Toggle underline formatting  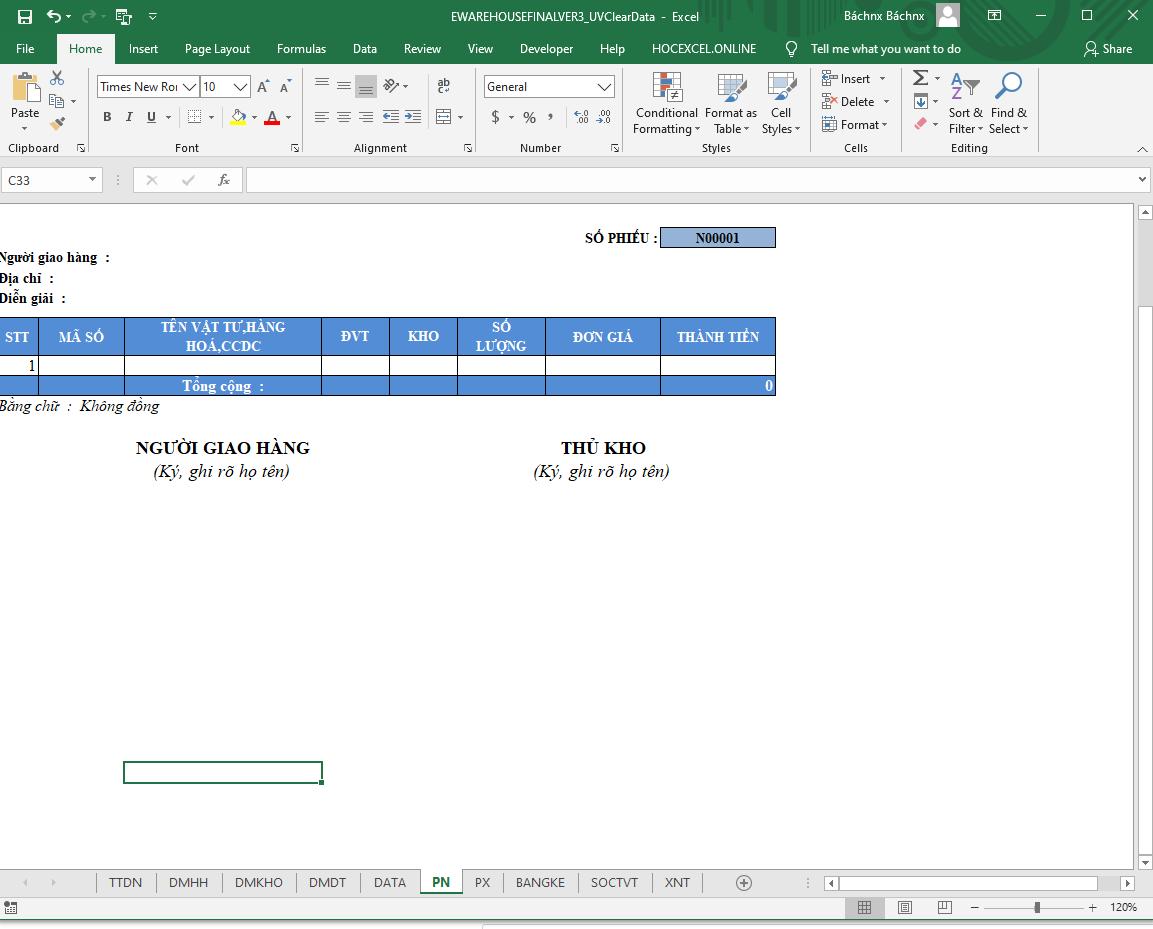tap(148, 117)
